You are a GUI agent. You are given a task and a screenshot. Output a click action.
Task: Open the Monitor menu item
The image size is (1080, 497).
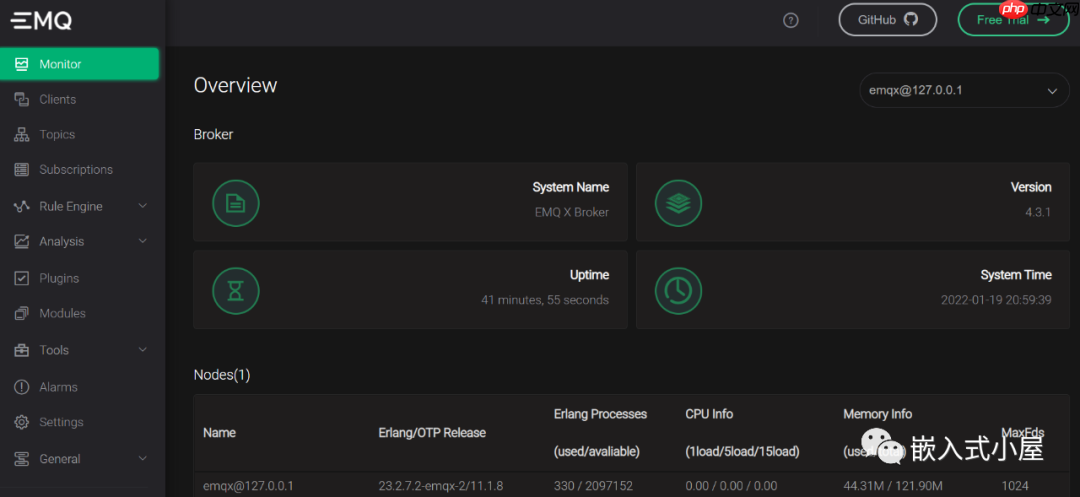click(x=80, y=64)
